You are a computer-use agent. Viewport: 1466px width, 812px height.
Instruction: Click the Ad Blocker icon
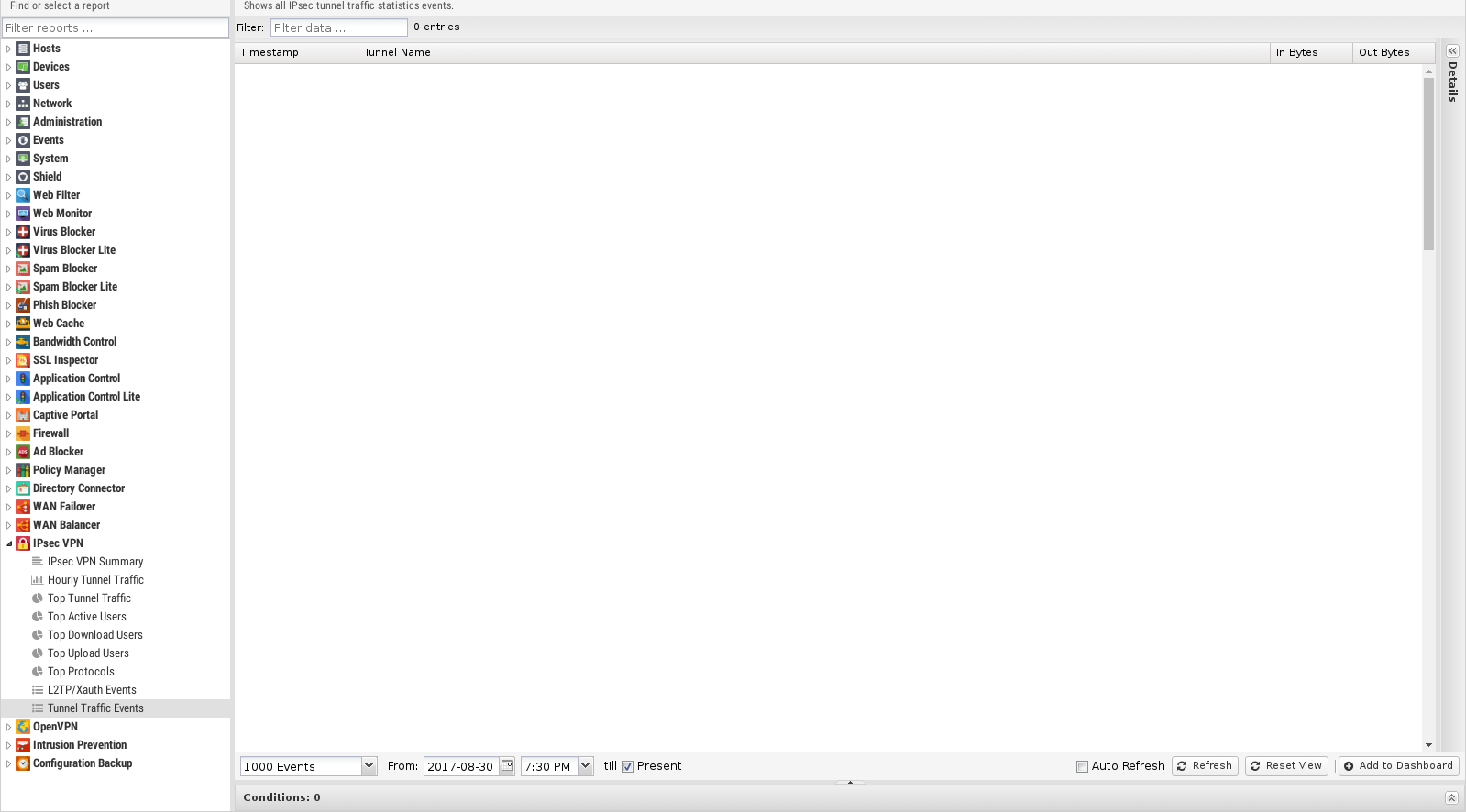point(23,452)
